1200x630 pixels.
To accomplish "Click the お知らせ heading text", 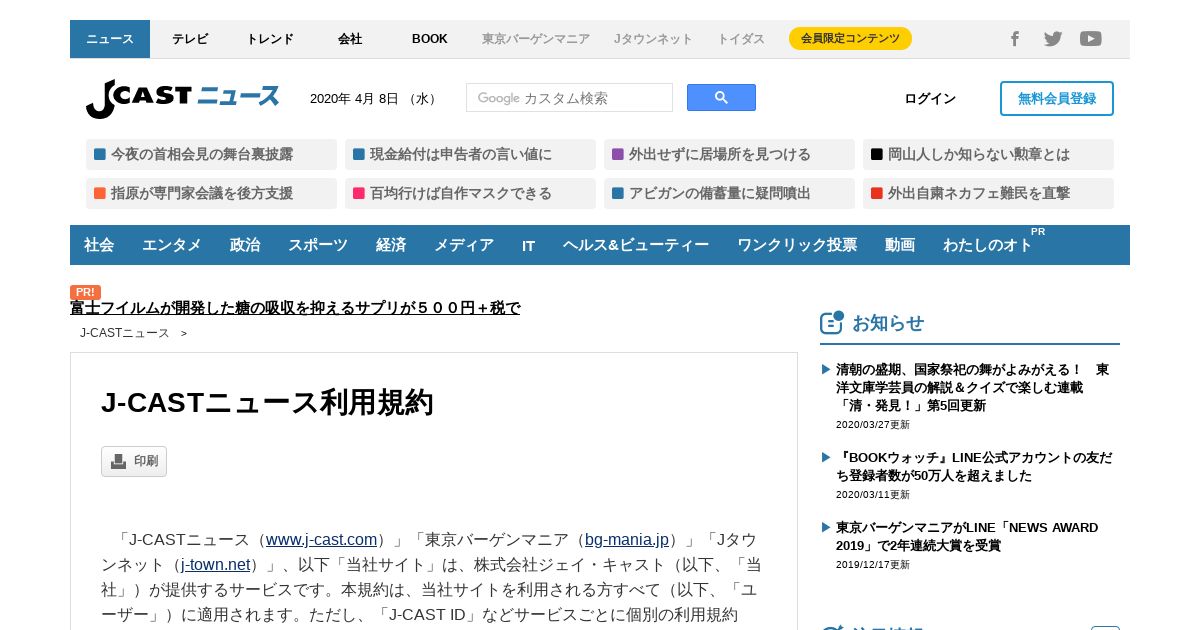I will [888, 323].
